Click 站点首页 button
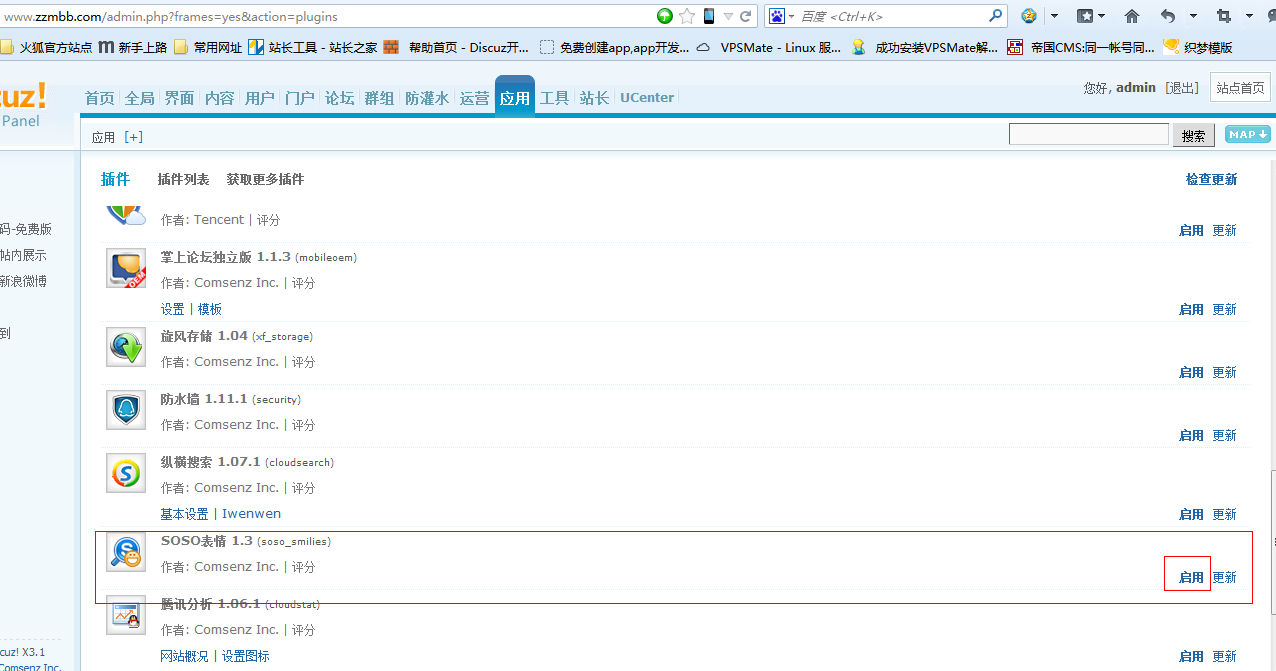1276x671 pixels. click(x=1240, y=88)
